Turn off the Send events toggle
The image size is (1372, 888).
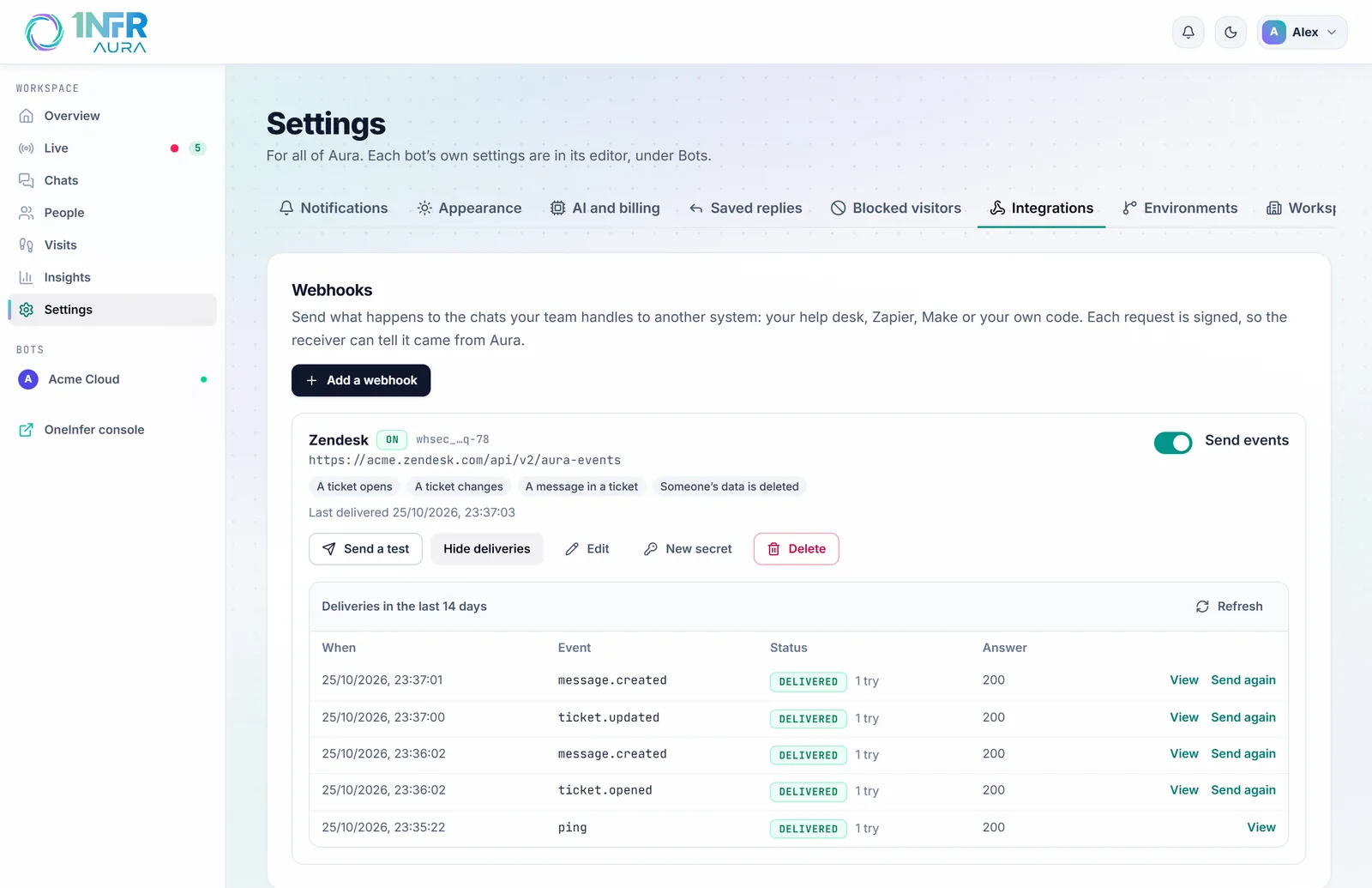(1173, 443)
